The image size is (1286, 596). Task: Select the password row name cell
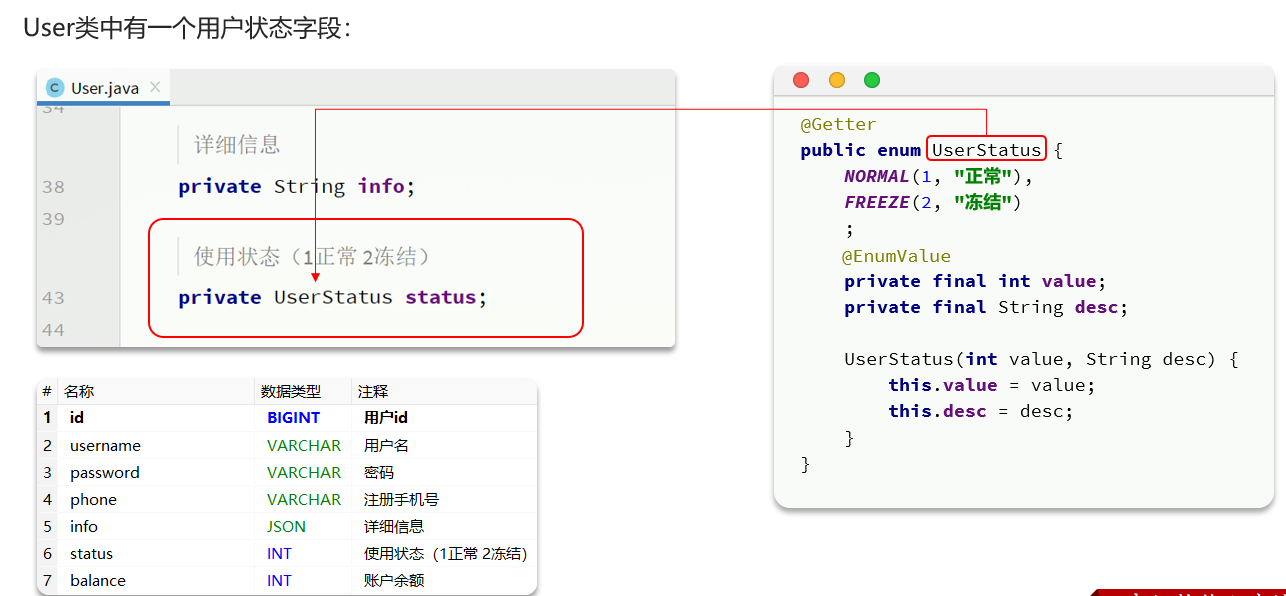(x=105, y=472)
